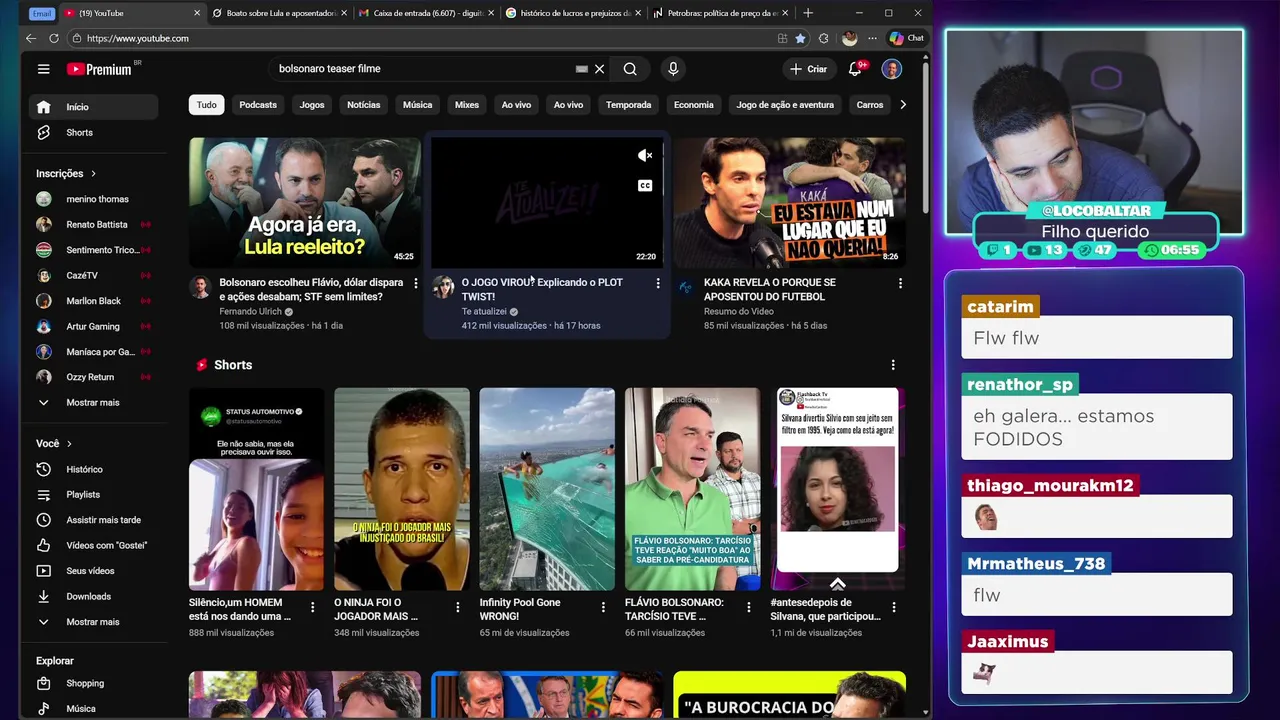
Task: Click the magnifier search button
Action: (x=630, y=69)
